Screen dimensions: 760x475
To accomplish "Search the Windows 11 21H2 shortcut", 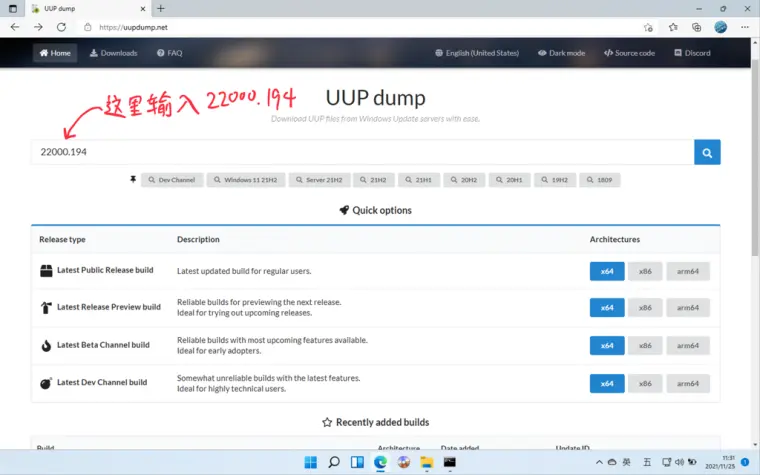I will (246, 180).
